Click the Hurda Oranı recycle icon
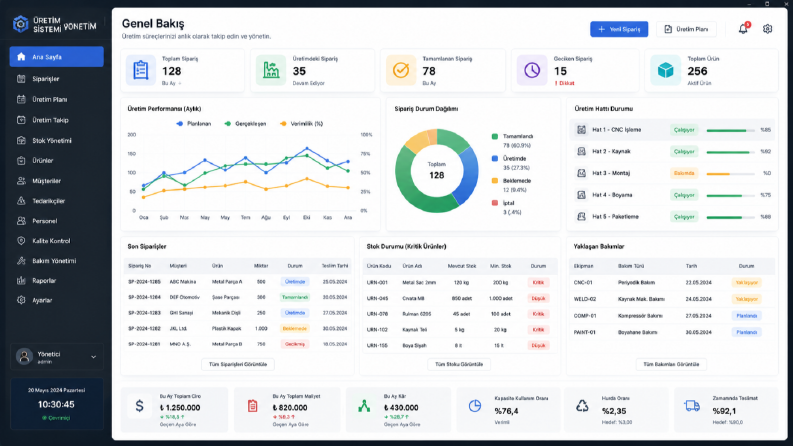Screen dimensions: 793x446 [582, 406]
